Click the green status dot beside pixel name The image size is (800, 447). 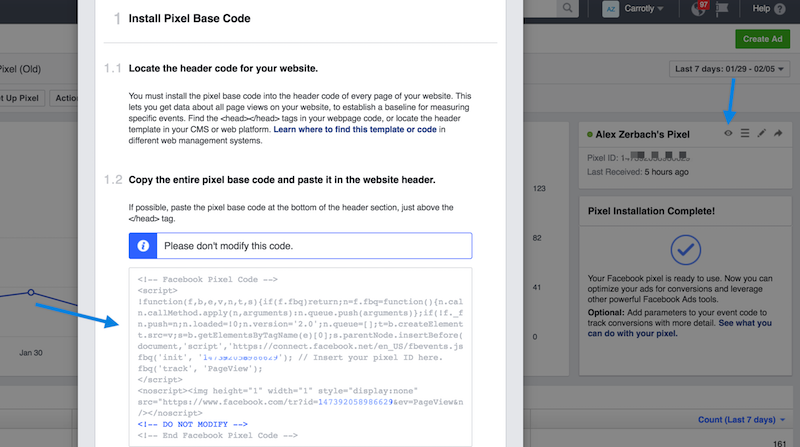click(590, 135)
